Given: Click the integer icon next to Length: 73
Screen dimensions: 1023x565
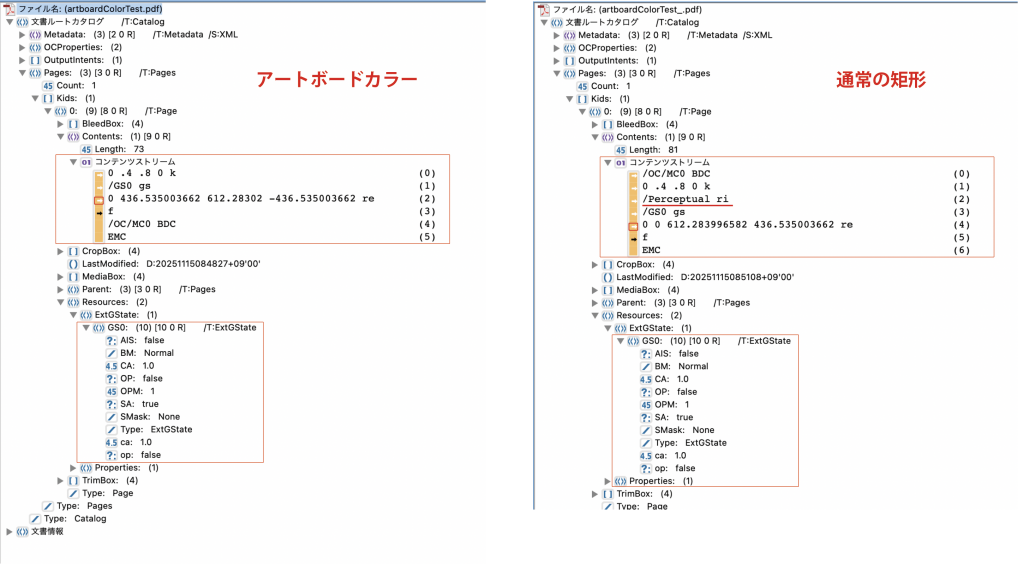Looking at the screenshot, I should pos(86,149).
